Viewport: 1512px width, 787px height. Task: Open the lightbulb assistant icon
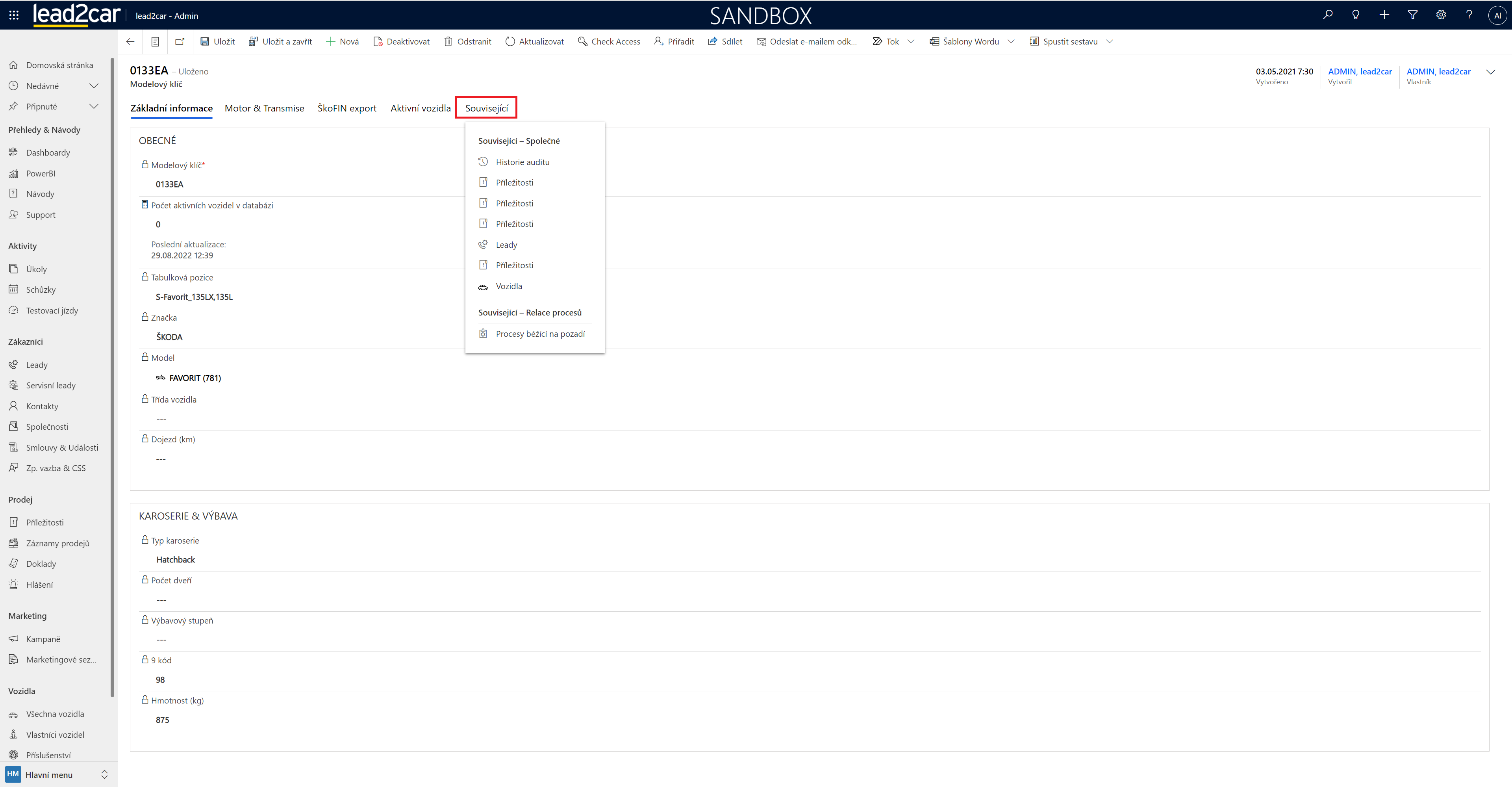(1355, 15)
